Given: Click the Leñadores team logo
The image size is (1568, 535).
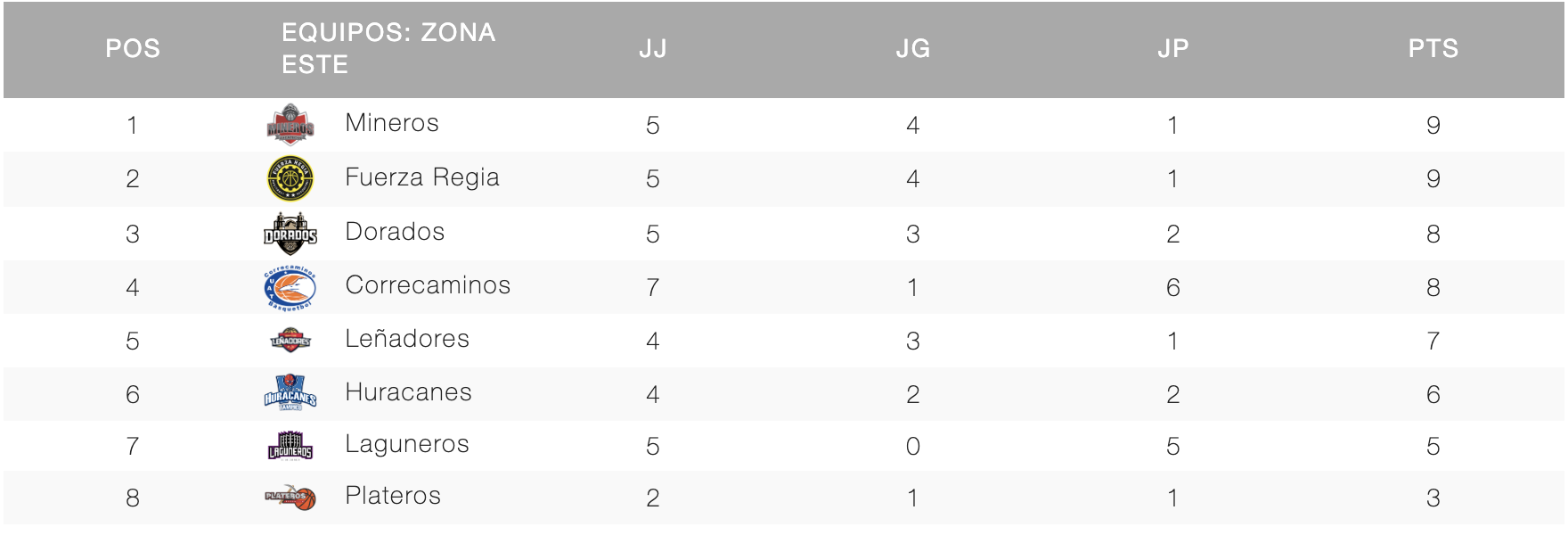Looking at the screenshot, I should pos(290,341).
